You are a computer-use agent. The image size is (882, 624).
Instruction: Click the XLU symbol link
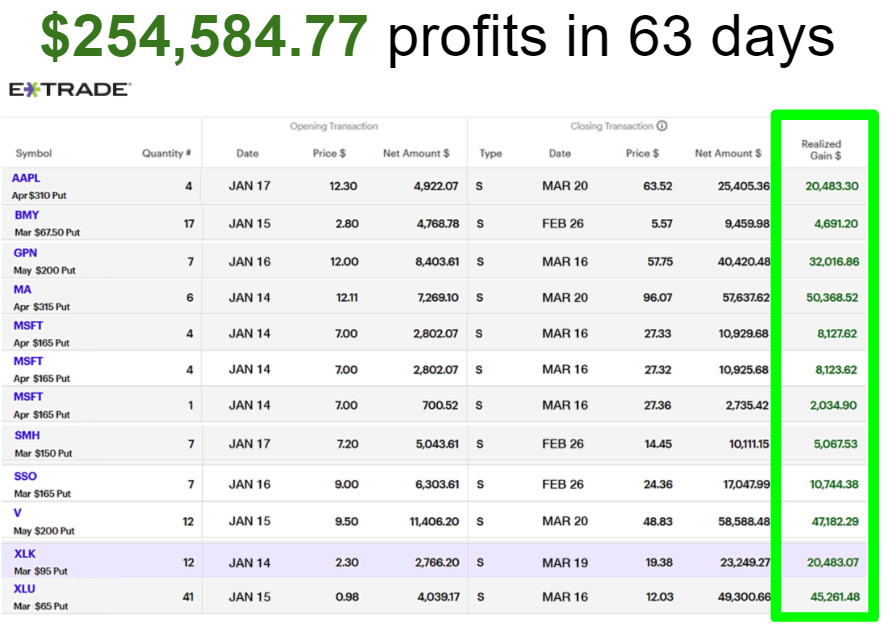25,589
